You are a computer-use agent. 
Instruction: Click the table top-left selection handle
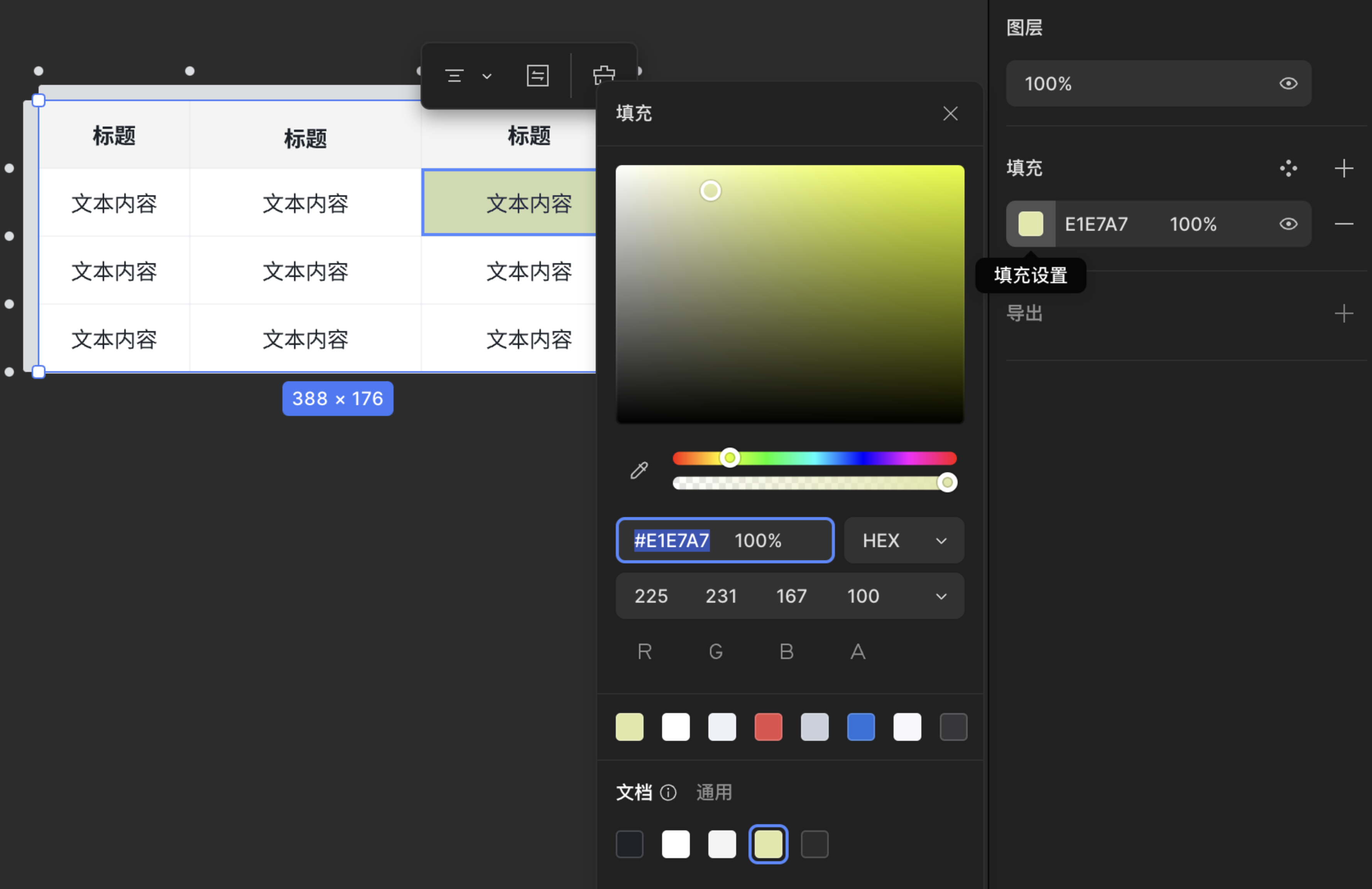[x=38, y=100]
